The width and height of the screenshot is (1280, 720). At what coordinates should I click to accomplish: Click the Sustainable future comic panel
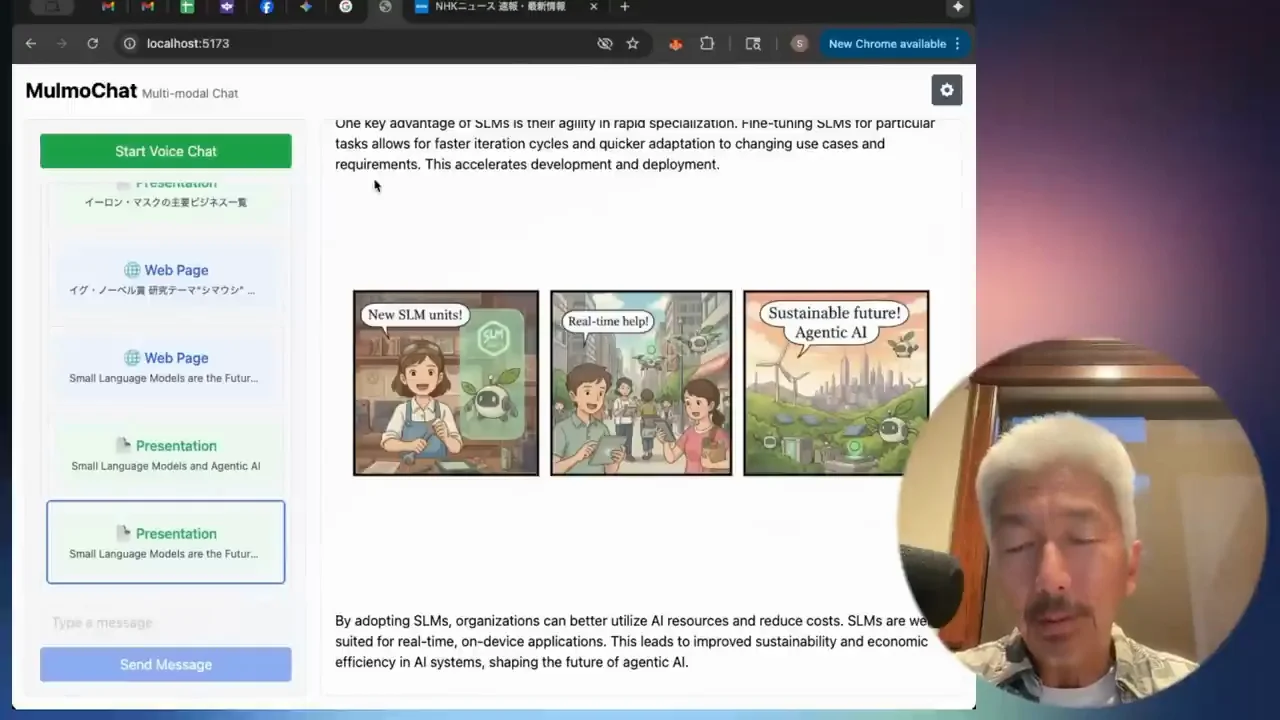[x=836, y=383]
